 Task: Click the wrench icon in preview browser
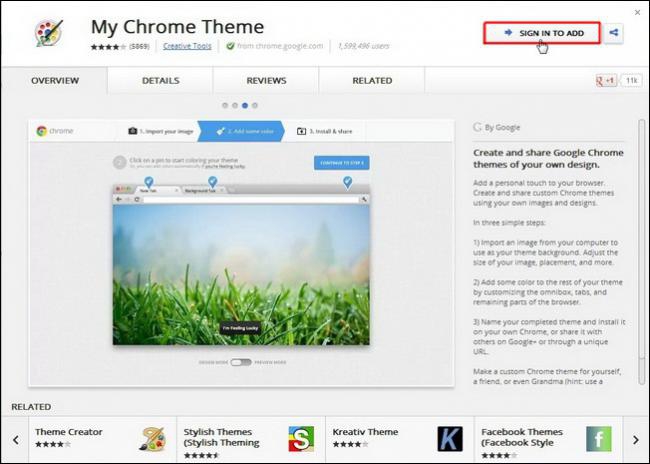(364, 199)
